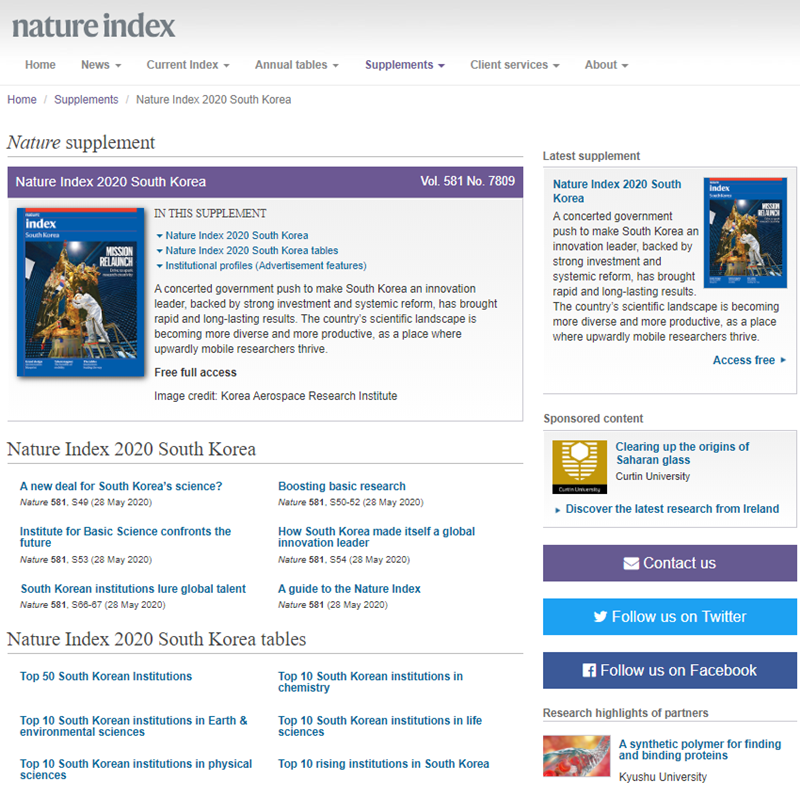The height and width of the screenshot is (796, 800).
Task: Open Top 10 institutions in Earth & environmental sciences
Action: tap(134, 726)
